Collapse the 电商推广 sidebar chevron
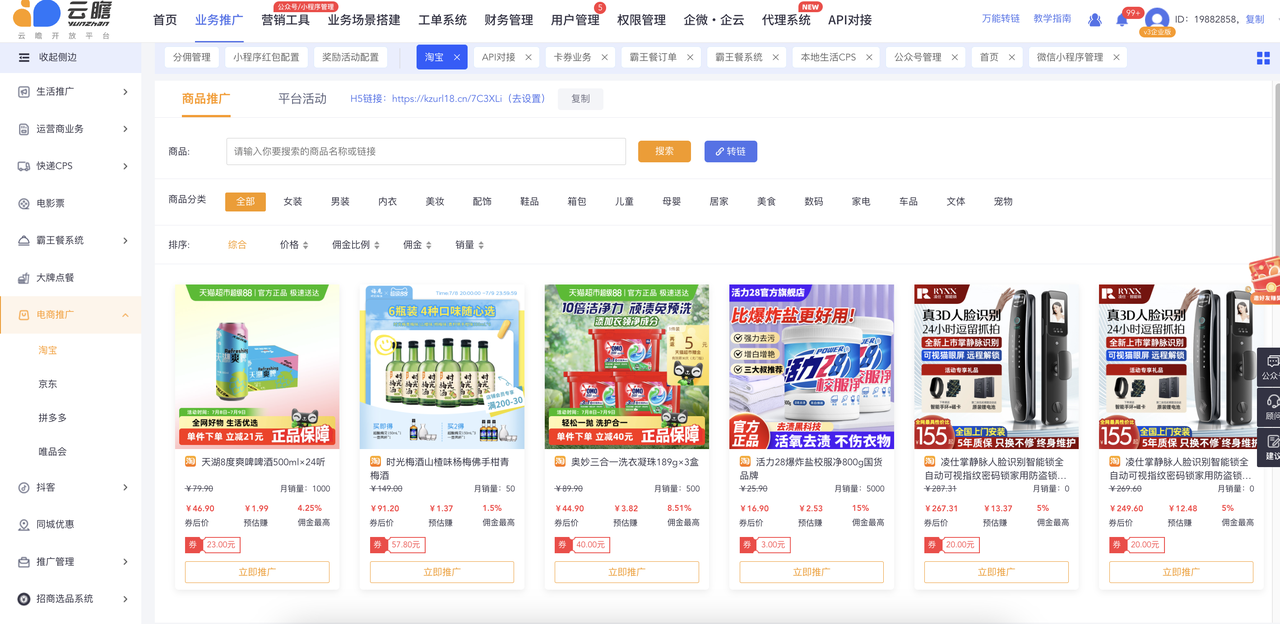Image resolution: width=1280 pixels, height=624 pixels. coord(125,315)
